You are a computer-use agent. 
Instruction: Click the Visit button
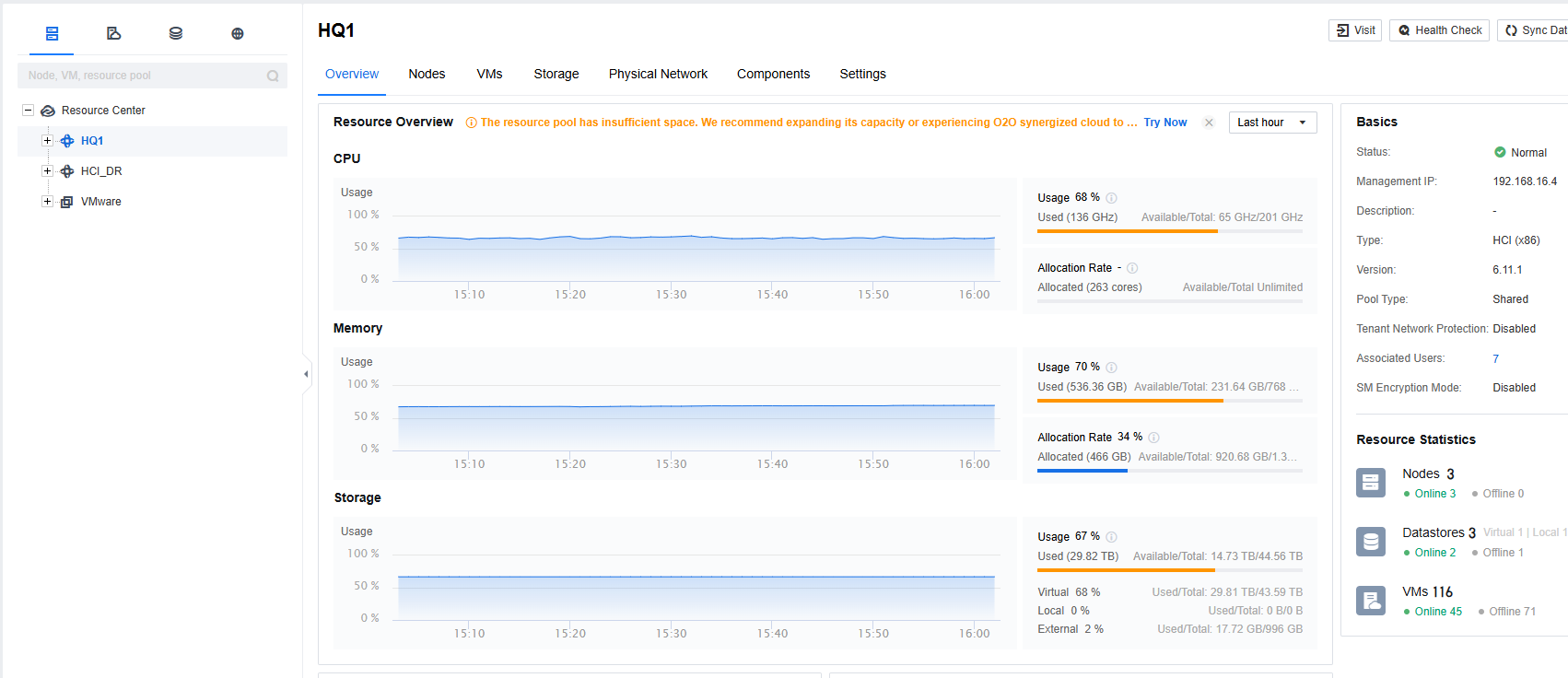(x=1355, y=30)
